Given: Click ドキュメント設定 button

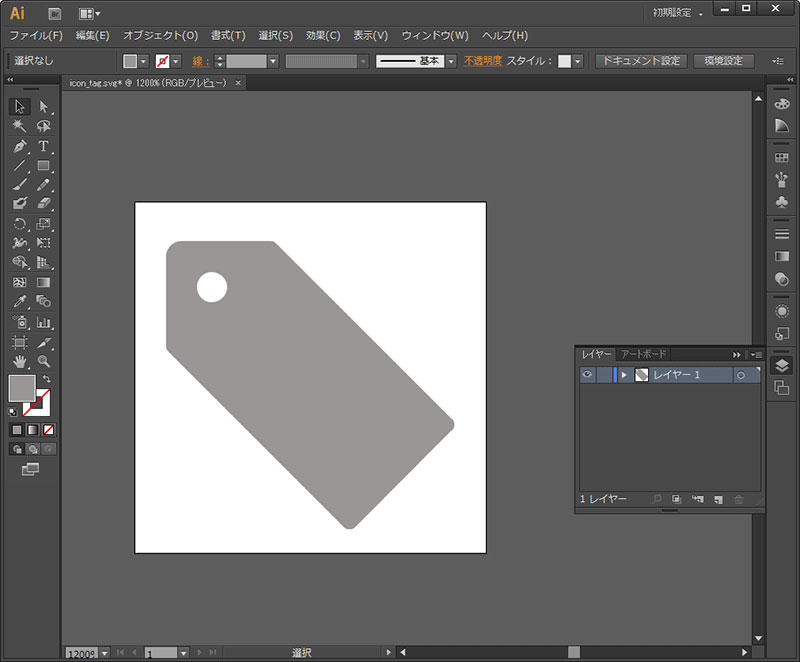Looking at the screenshot, I should (x=641, y=61).
